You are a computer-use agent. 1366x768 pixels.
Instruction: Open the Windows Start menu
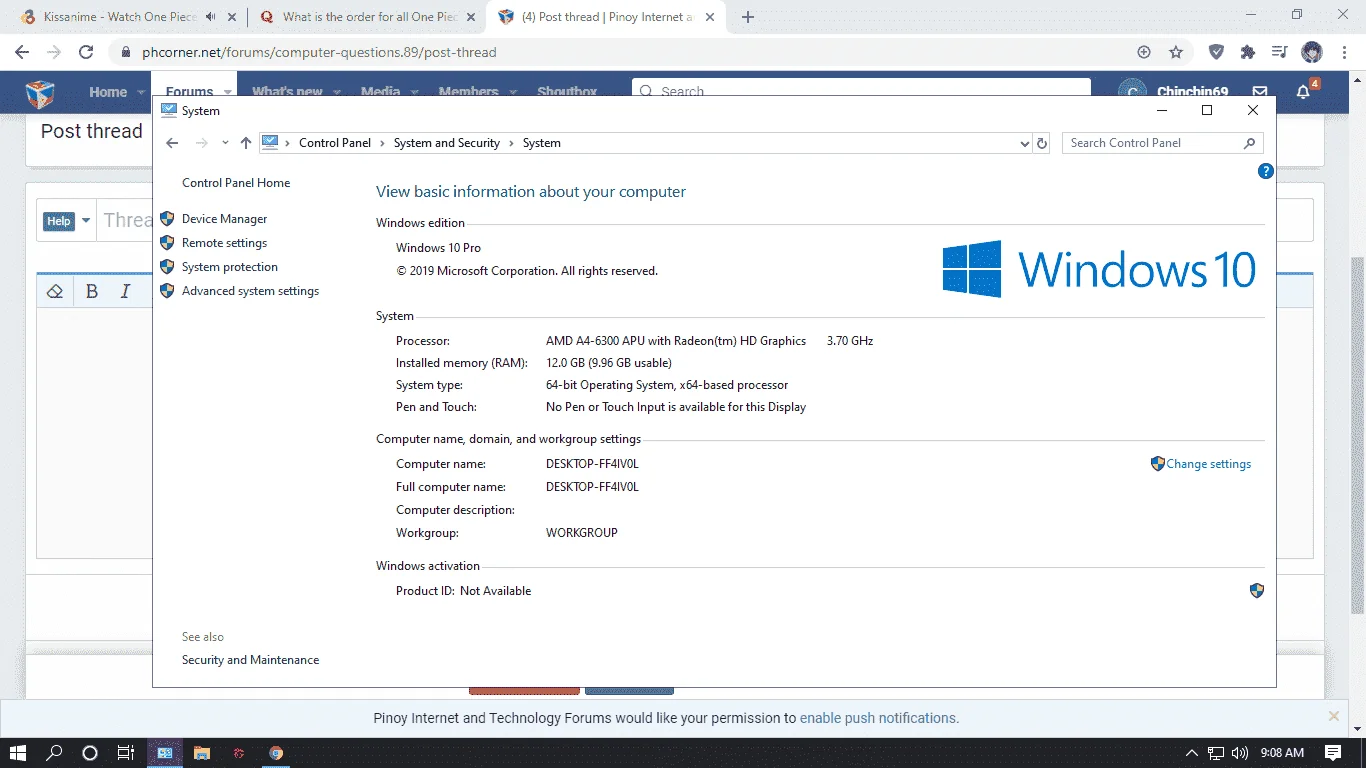coord(18,753)
